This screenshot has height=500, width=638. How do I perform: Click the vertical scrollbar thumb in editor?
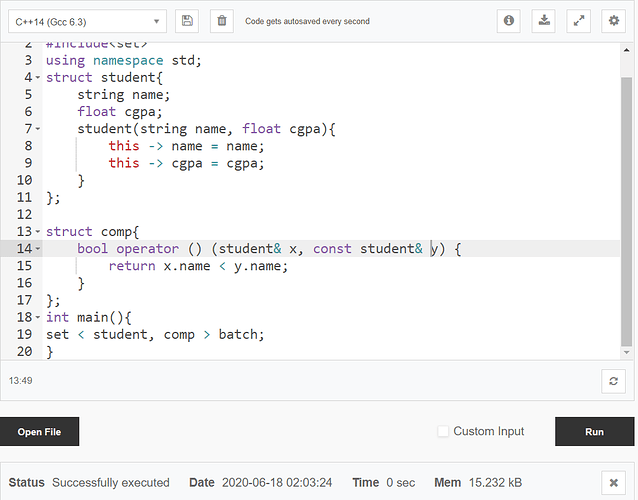pyautogui.click(x=627, y=212)
